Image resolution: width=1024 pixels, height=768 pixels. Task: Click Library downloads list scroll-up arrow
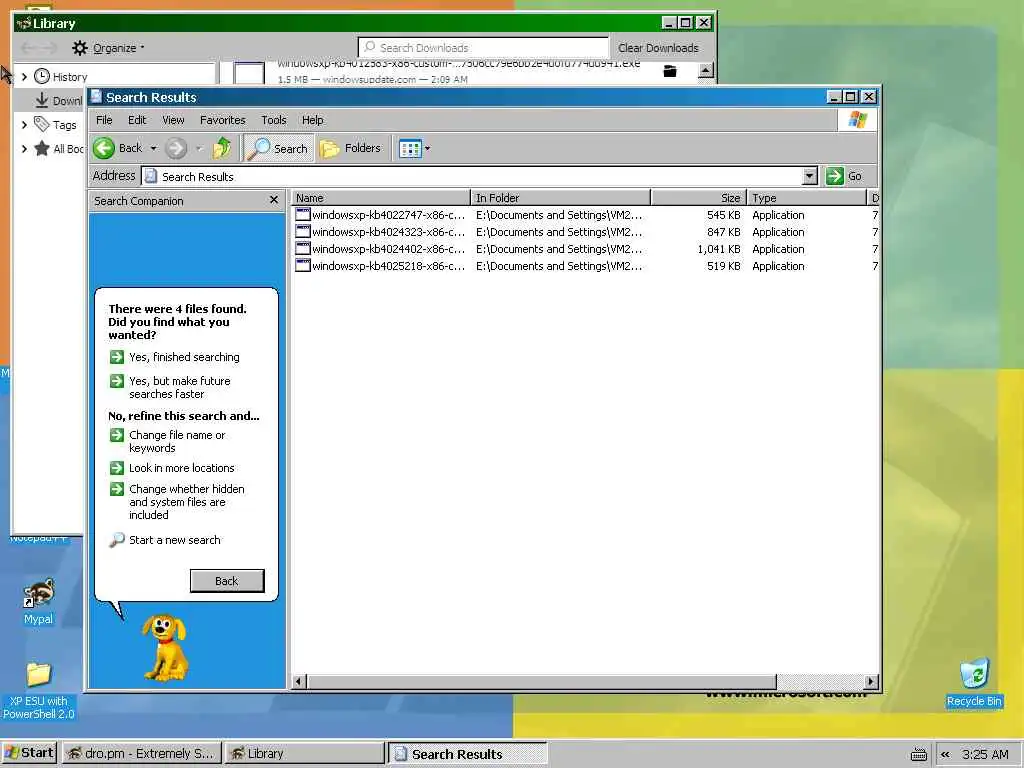coord(705,70)
